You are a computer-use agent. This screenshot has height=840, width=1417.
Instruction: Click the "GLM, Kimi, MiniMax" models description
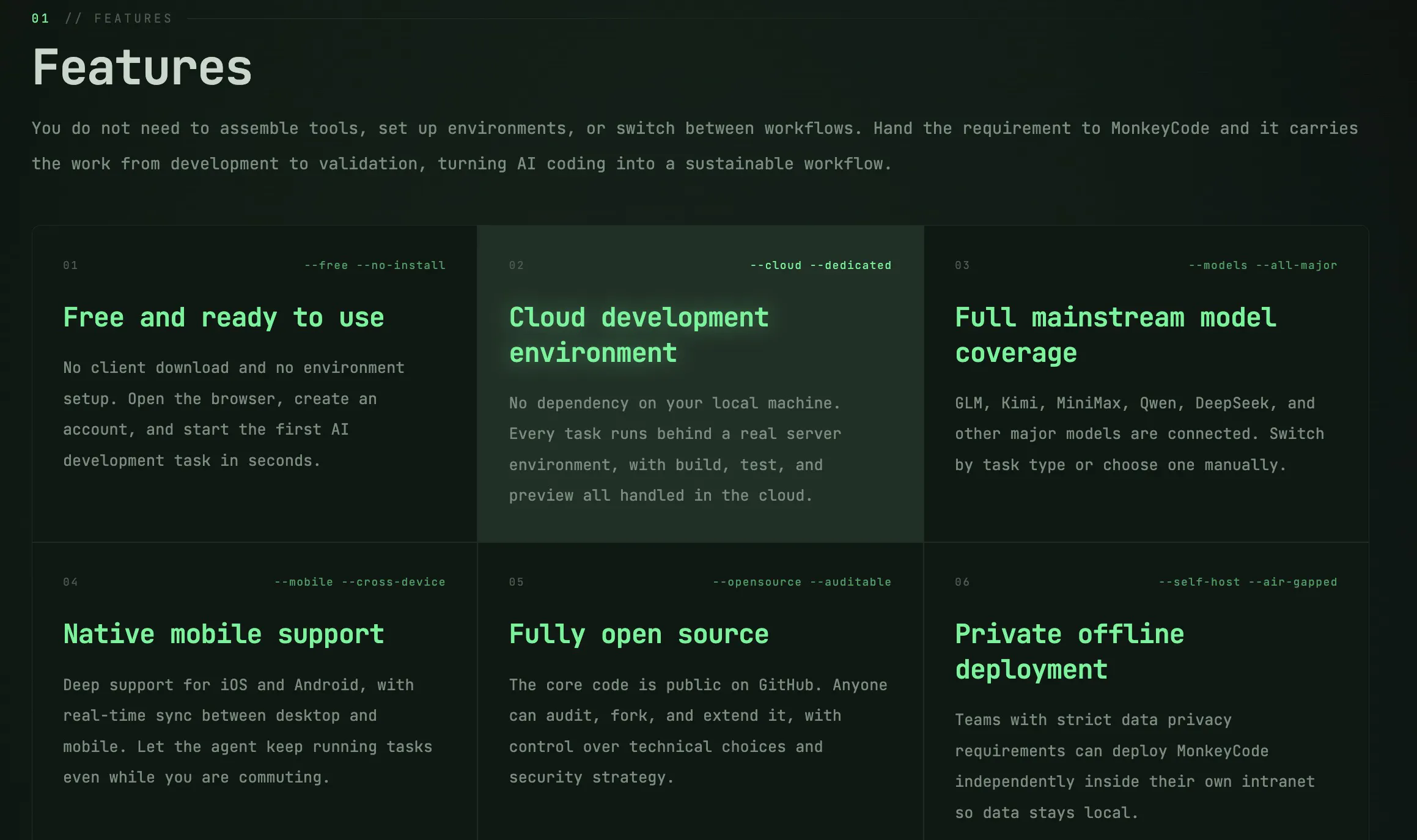(1139, 434)
